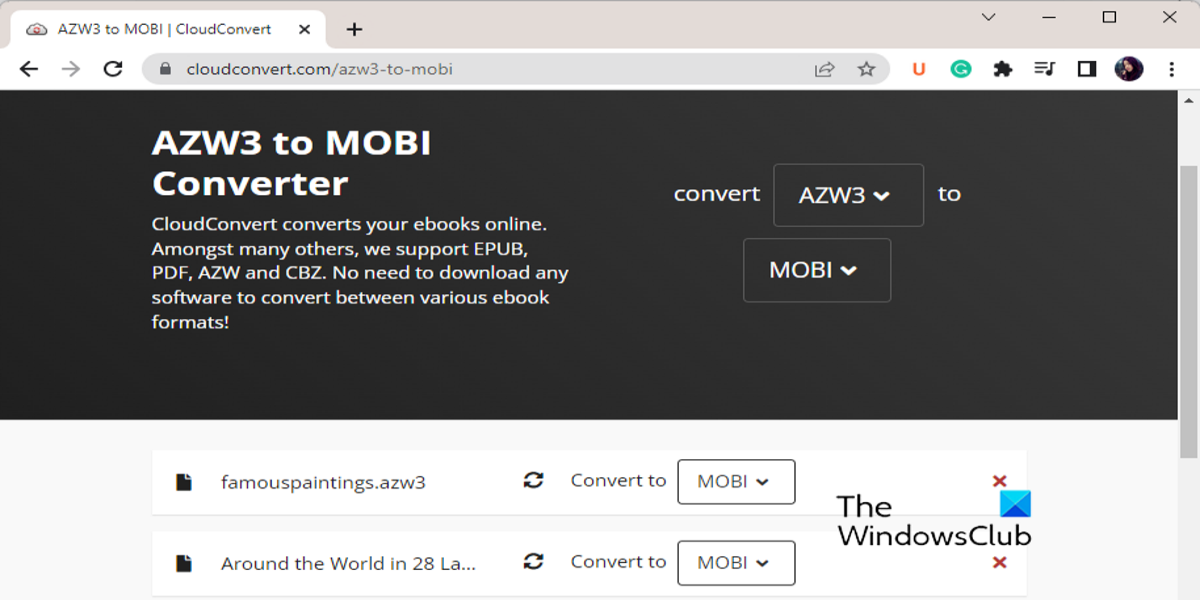Click the famouspaintings.azw3 file name
The width and height of the screenshot is (1200, 600).
point(323,482)
